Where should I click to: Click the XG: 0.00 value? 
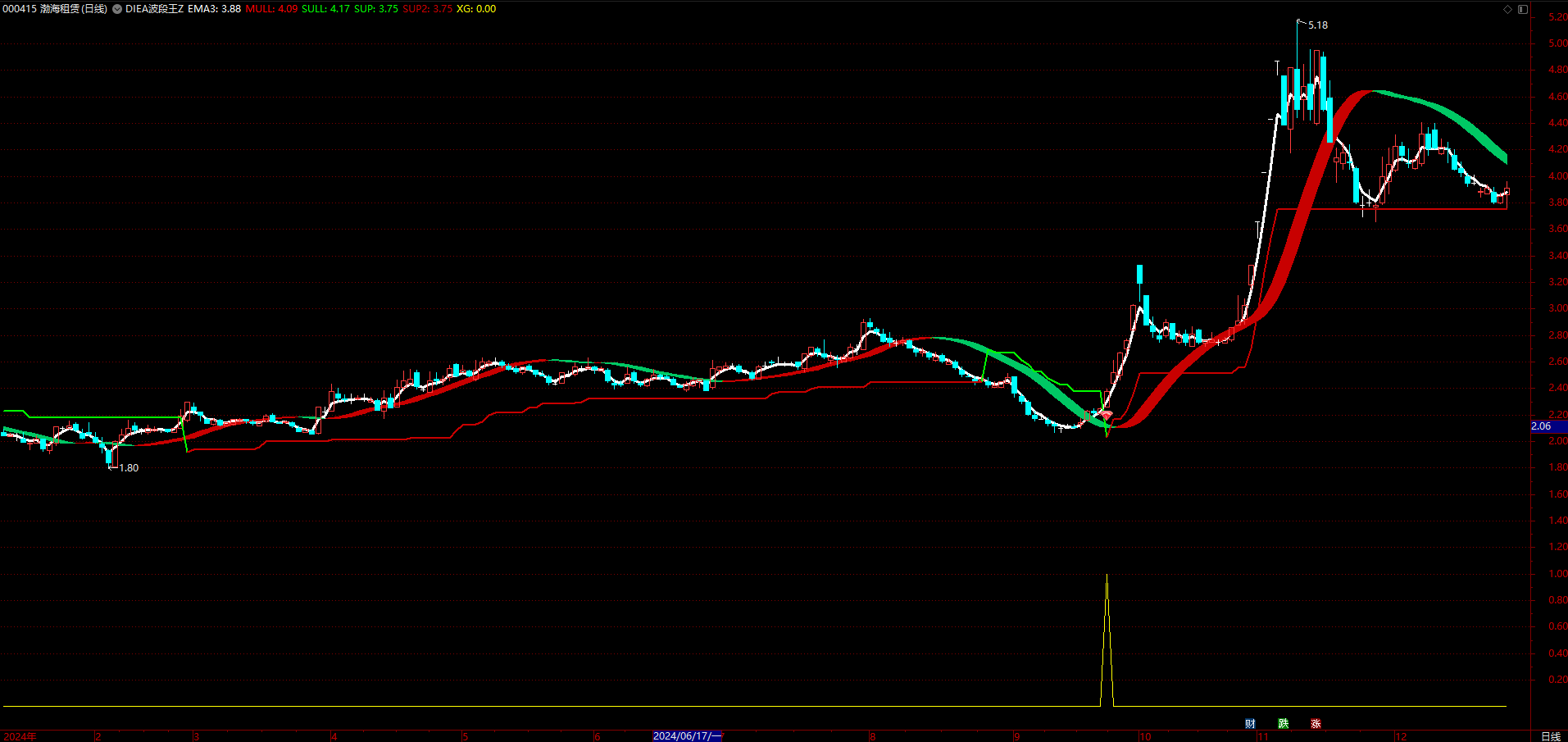coord(476,9)
